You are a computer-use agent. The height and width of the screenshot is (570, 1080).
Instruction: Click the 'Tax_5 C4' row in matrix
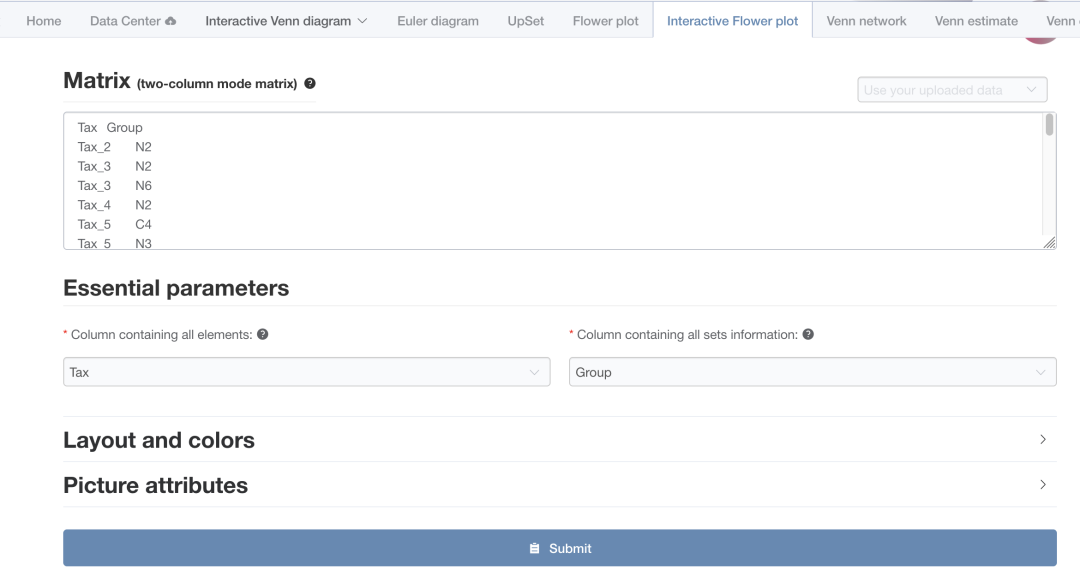(114, 224)
